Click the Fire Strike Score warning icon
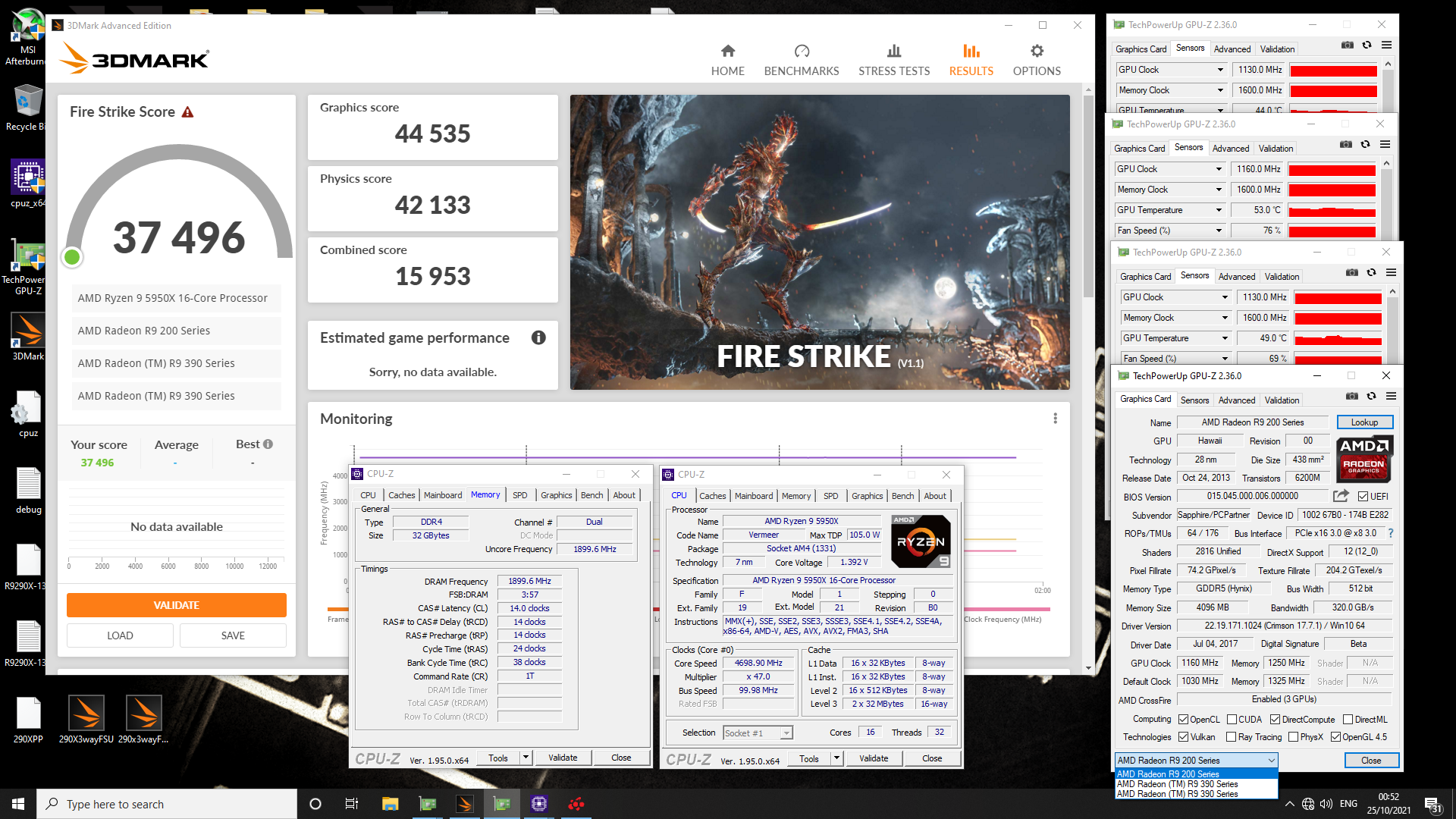Image resolution: width=1456 pixels, height=819 pixels. (x=188, y=112)
